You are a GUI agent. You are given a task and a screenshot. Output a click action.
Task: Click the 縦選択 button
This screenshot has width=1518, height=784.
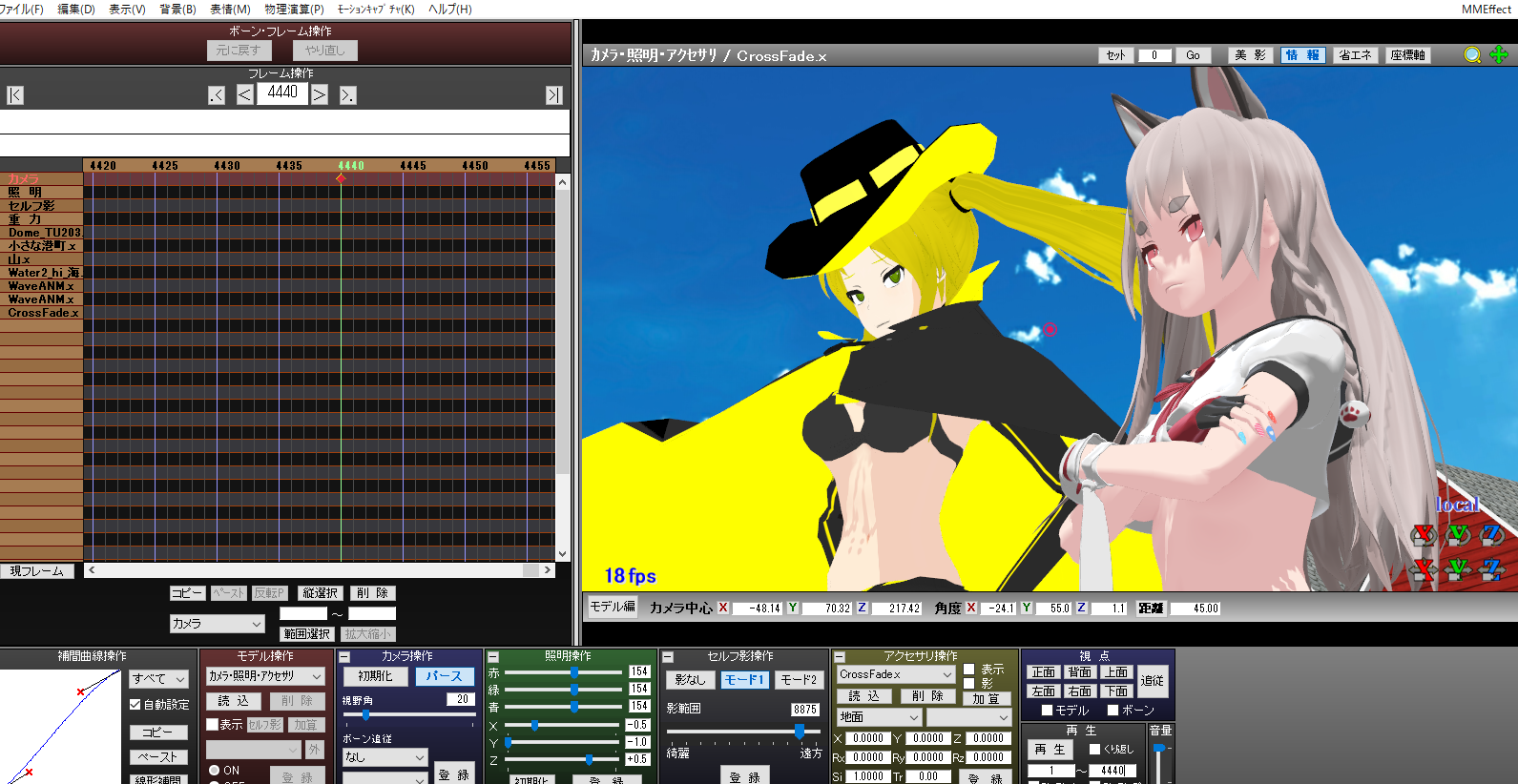point(320,593)
